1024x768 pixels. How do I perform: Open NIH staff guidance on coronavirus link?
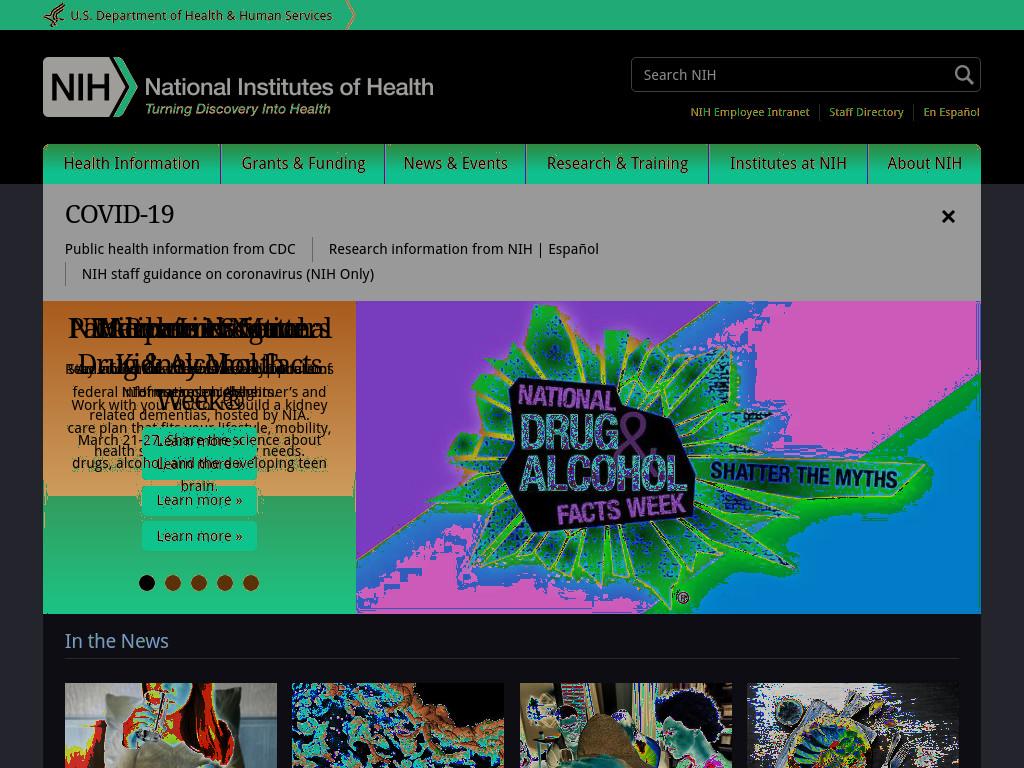point(228,274)
